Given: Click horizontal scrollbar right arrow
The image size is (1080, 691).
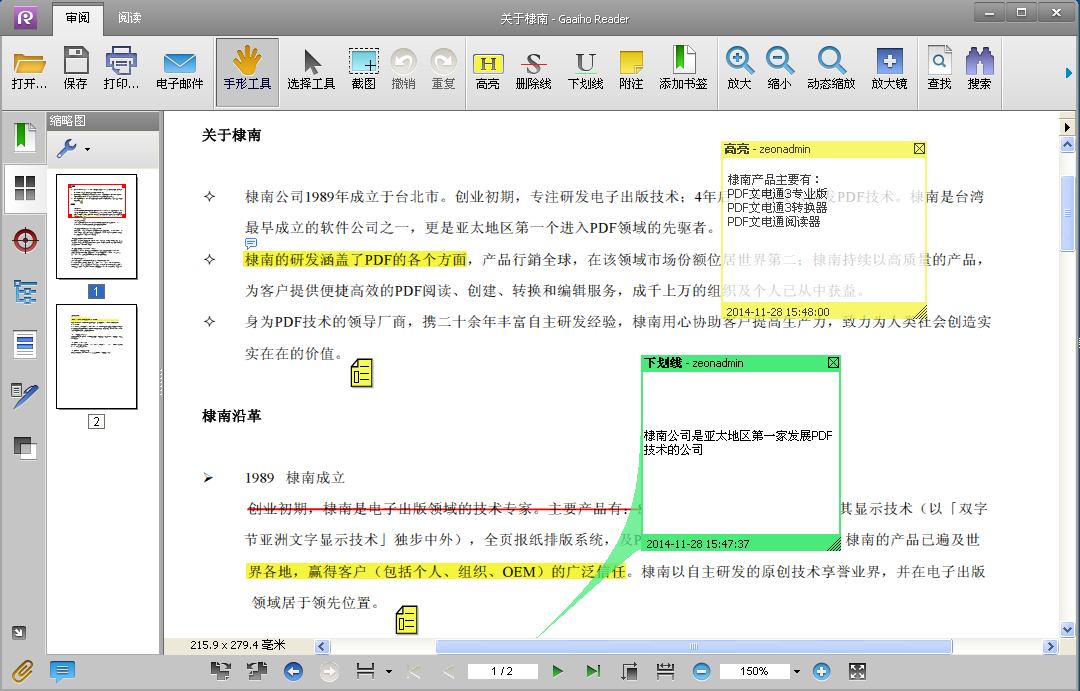Looking at the screenshot, I should click(1050, 646).
